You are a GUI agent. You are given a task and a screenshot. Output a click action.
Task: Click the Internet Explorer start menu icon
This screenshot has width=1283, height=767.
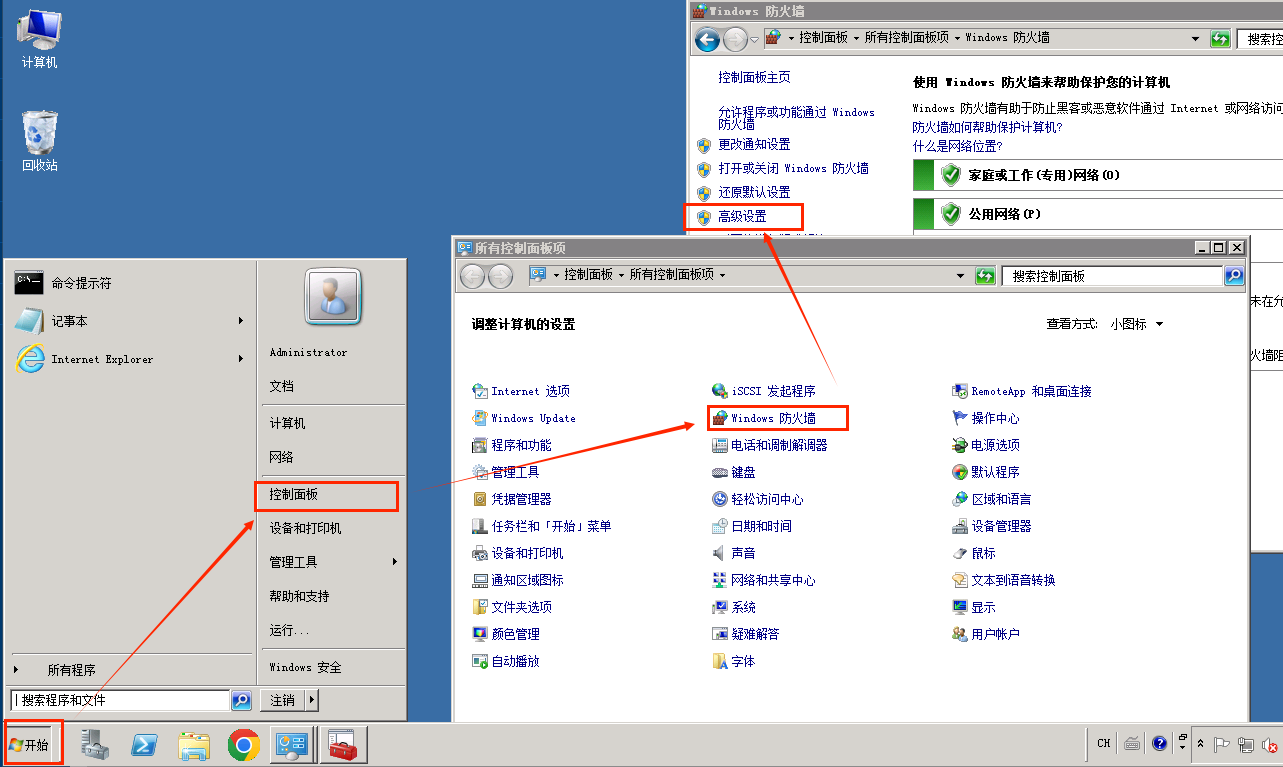30,359
